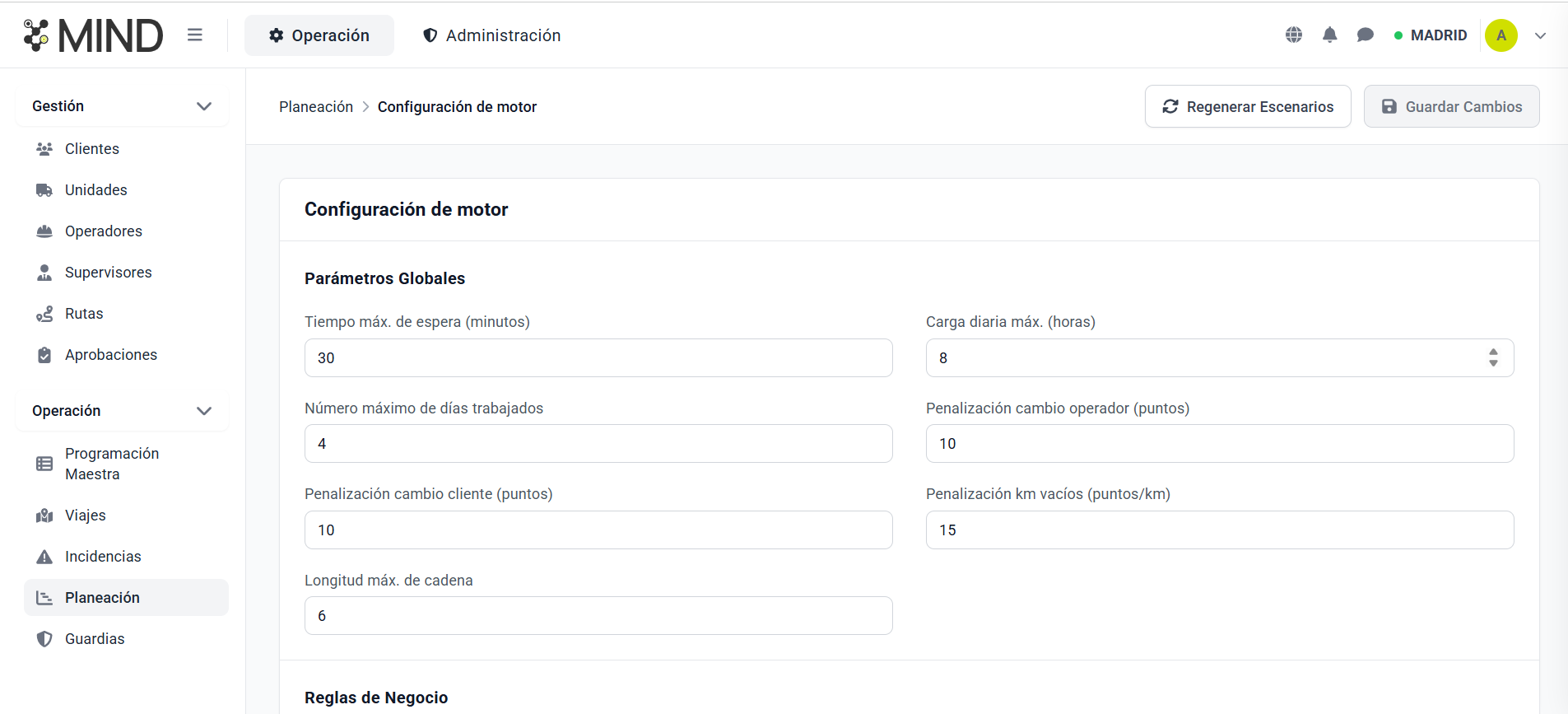This screenshot has width=1568, height=714.
Task: Click Configuración de motor breadcrumb
Action: [x=457, y=107]
